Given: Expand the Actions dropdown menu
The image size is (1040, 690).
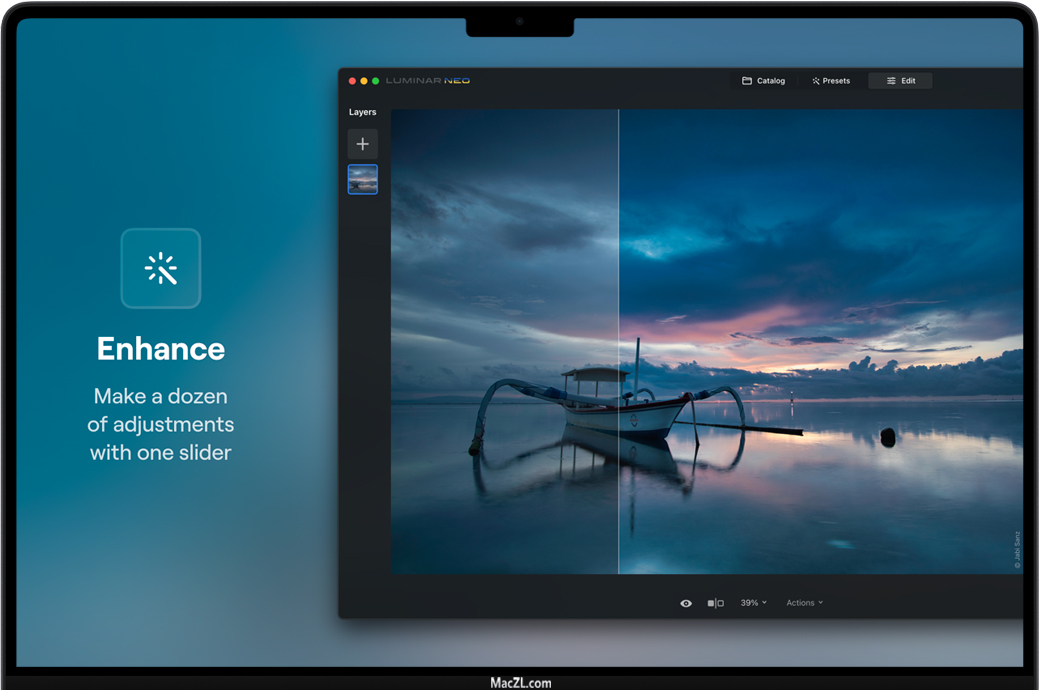Looking at the screenshot, I should (x=804, y=603).
